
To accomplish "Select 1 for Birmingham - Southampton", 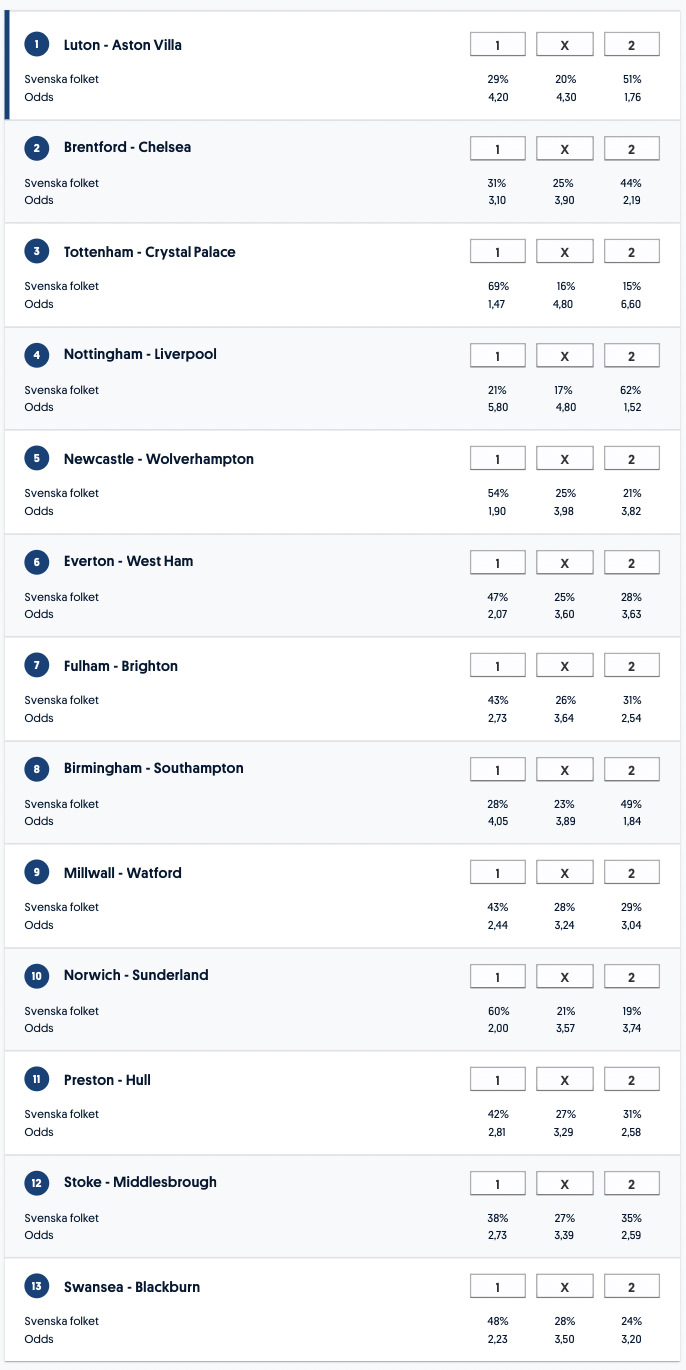I will click(497, 769).
